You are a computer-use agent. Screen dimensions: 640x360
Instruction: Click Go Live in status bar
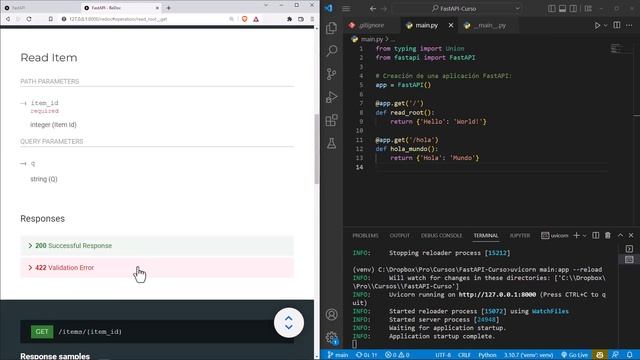point(574,355)
